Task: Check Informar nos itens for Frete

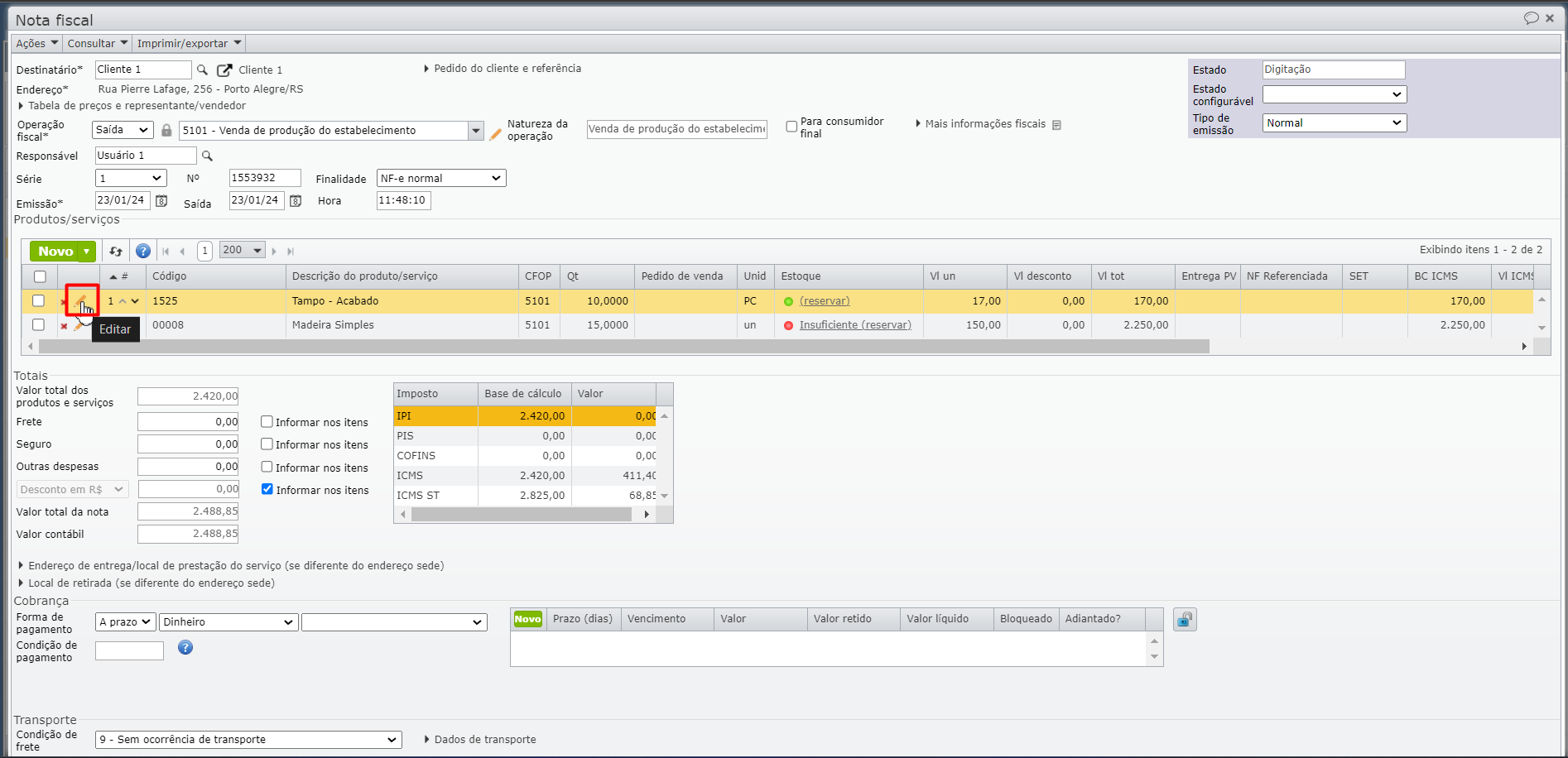Action: [267, 422]
